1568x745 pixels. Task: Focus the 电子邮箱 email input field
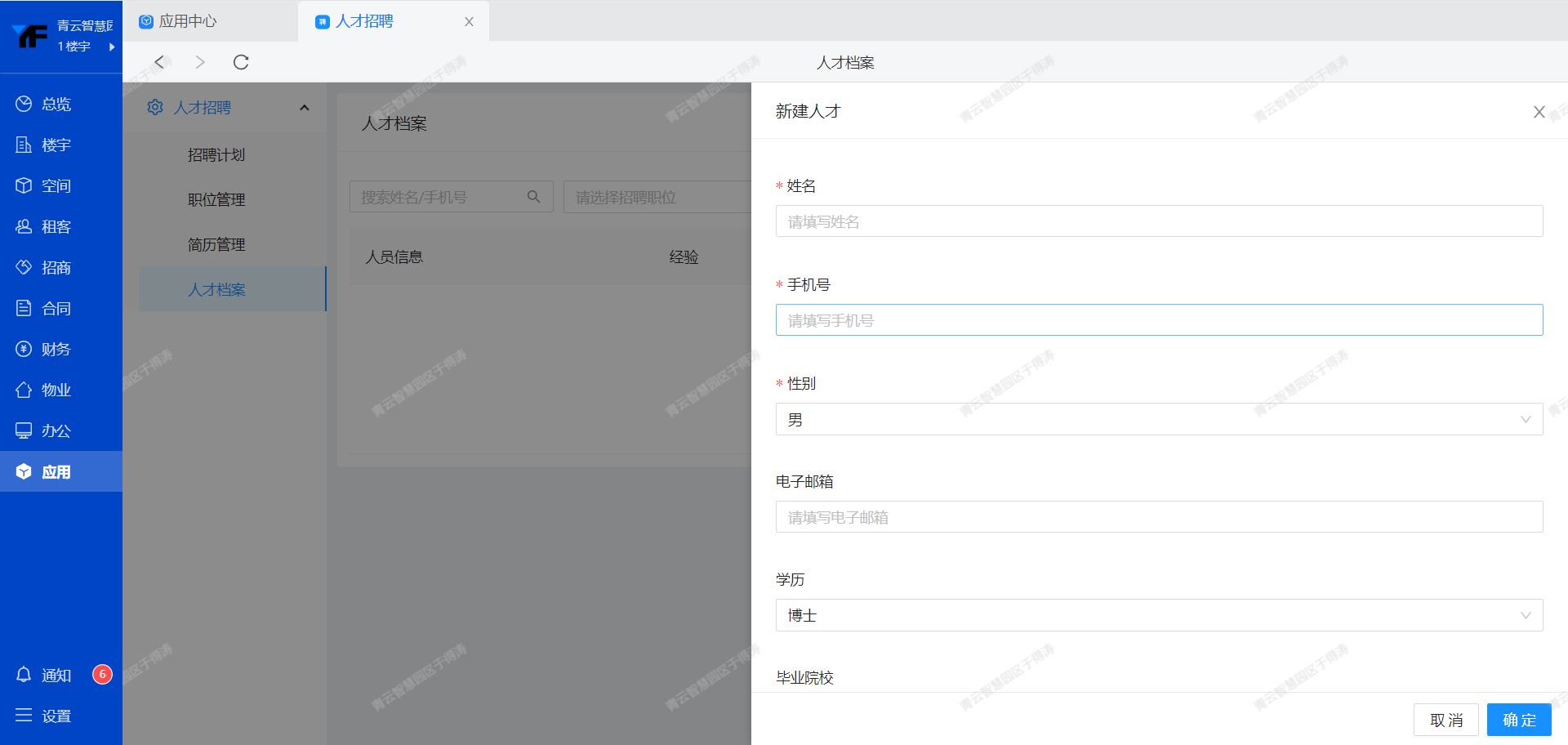pos(1158,518)
